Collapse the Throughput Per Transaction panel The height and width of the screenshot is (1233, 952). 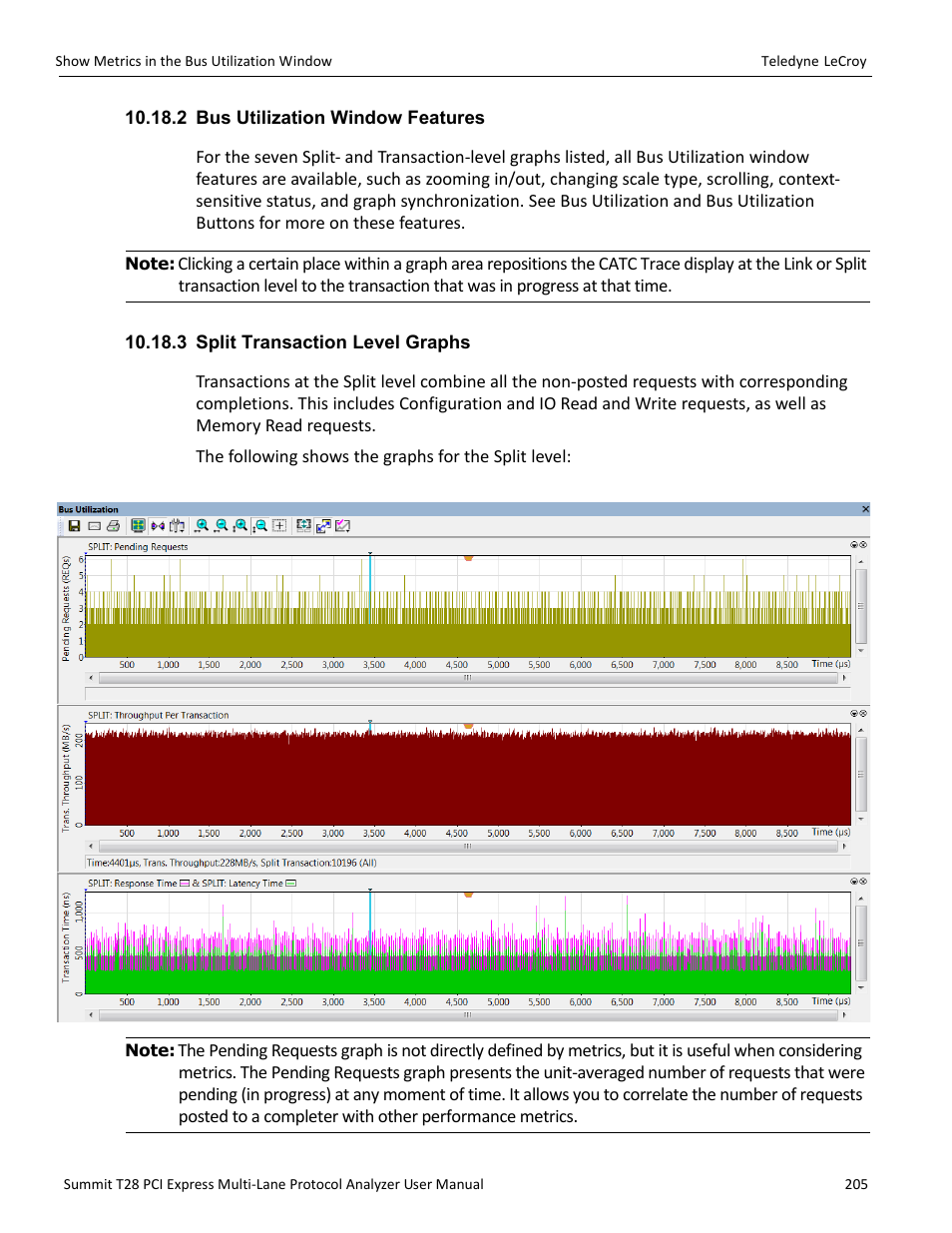tap(854, 713)
